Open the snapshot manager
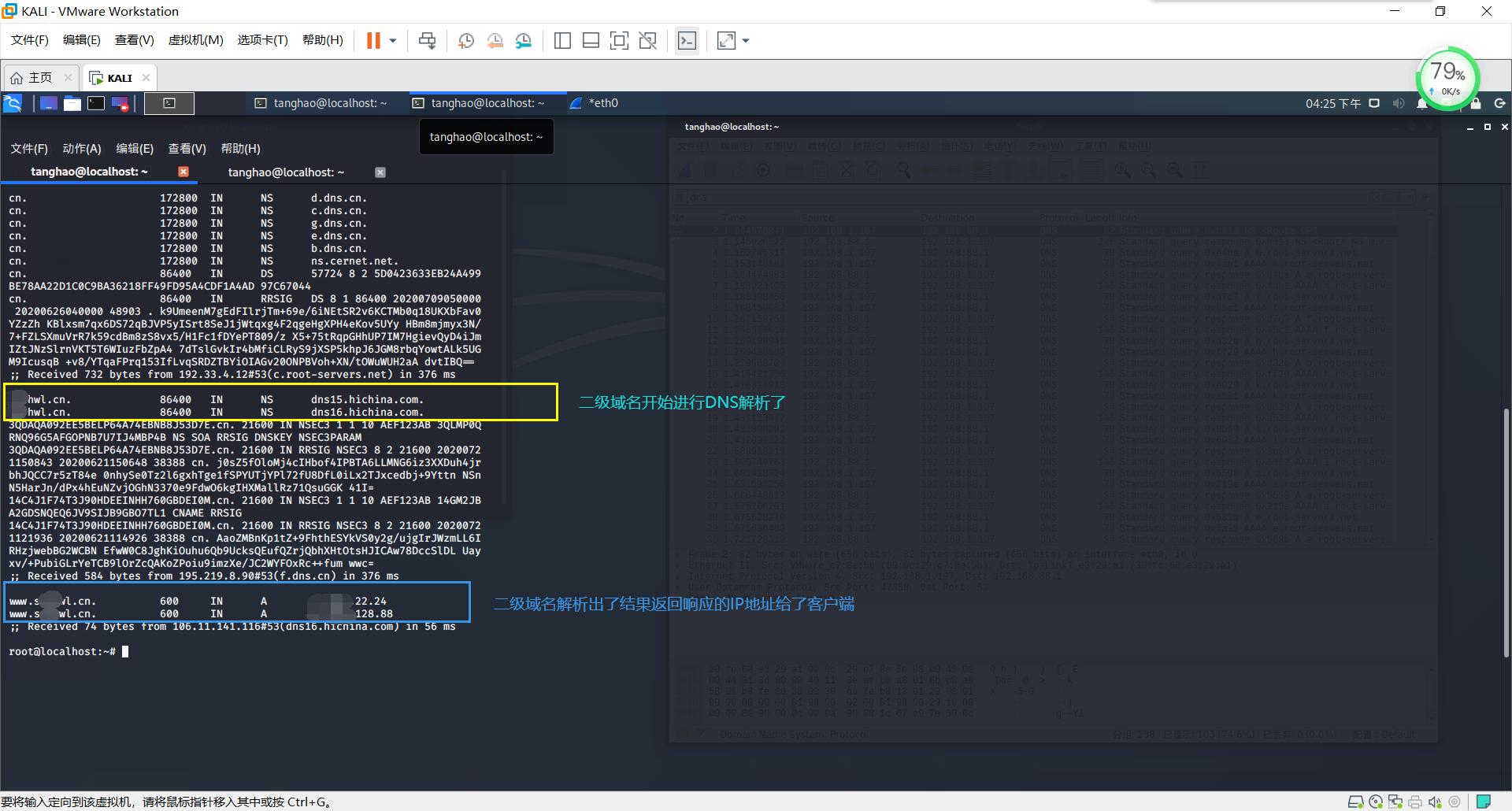 tap(524, 41)
